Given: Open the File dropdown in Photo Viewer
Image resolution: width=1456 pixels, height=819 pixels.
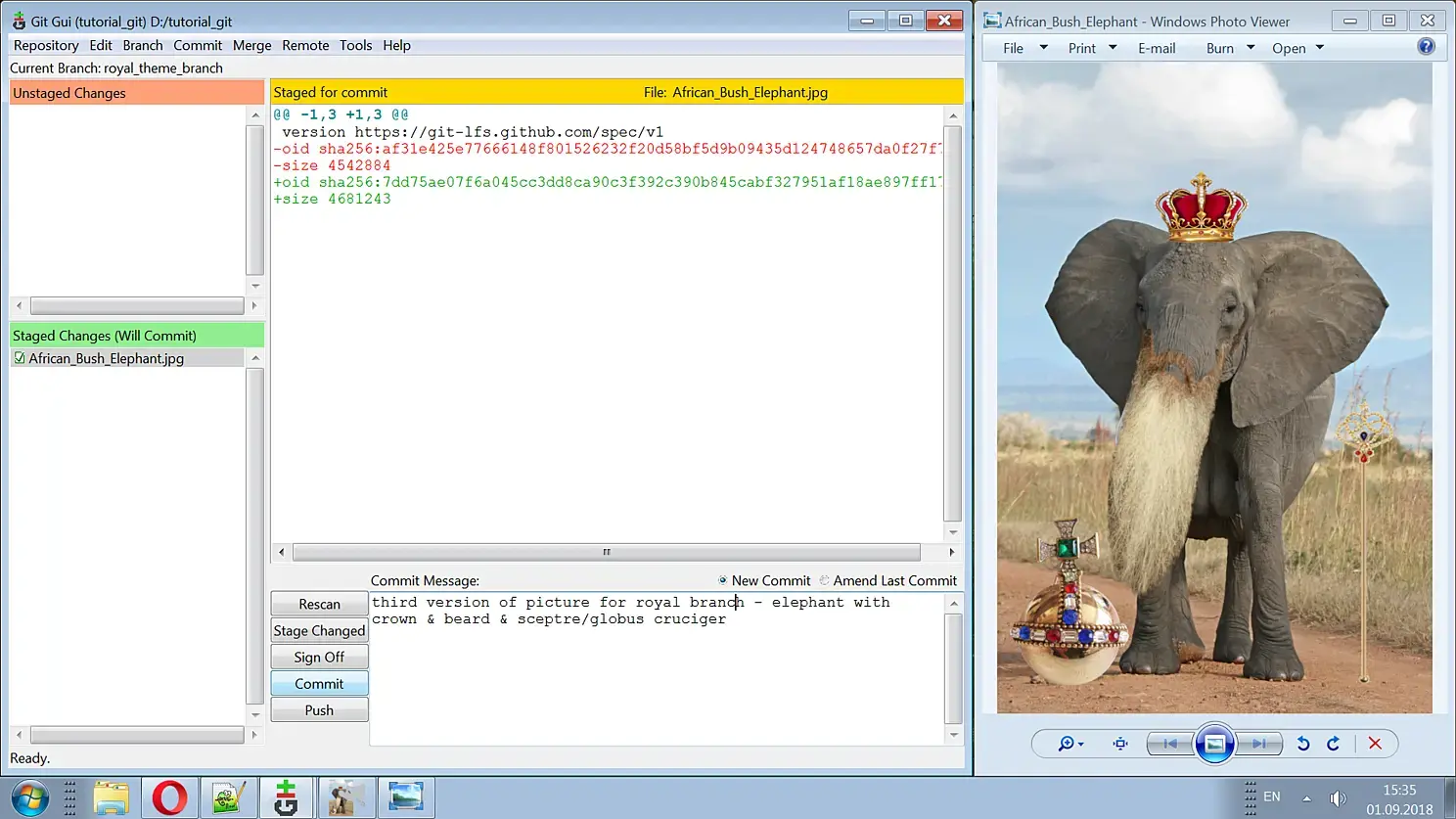Looking at the screenshot, I should pos(1024,48).
